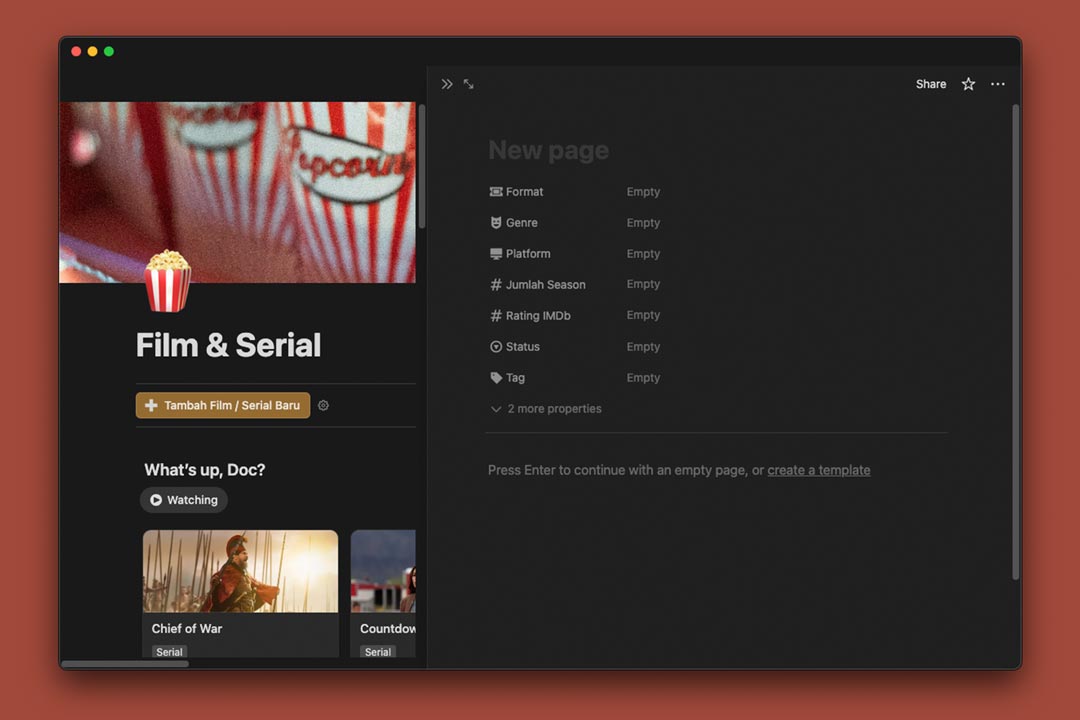Click the Platform property monitor icon
Screen dimensions: 1080x720
496,254
